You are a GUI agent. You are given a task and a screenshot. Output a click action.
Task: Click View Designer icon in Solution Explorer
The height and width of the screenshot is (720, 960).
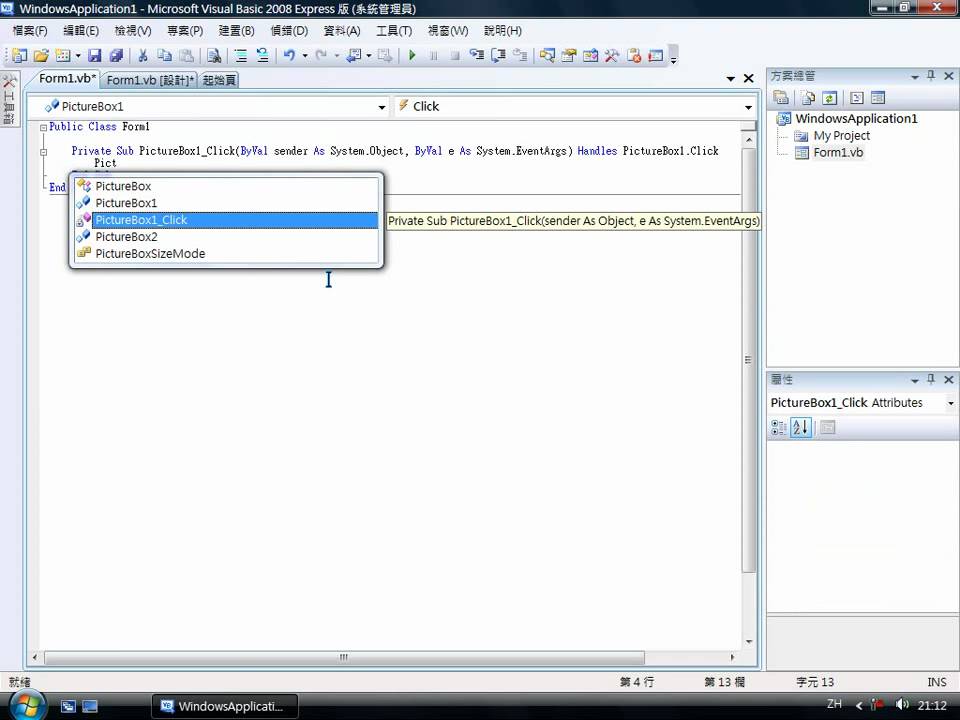point(878,97)
